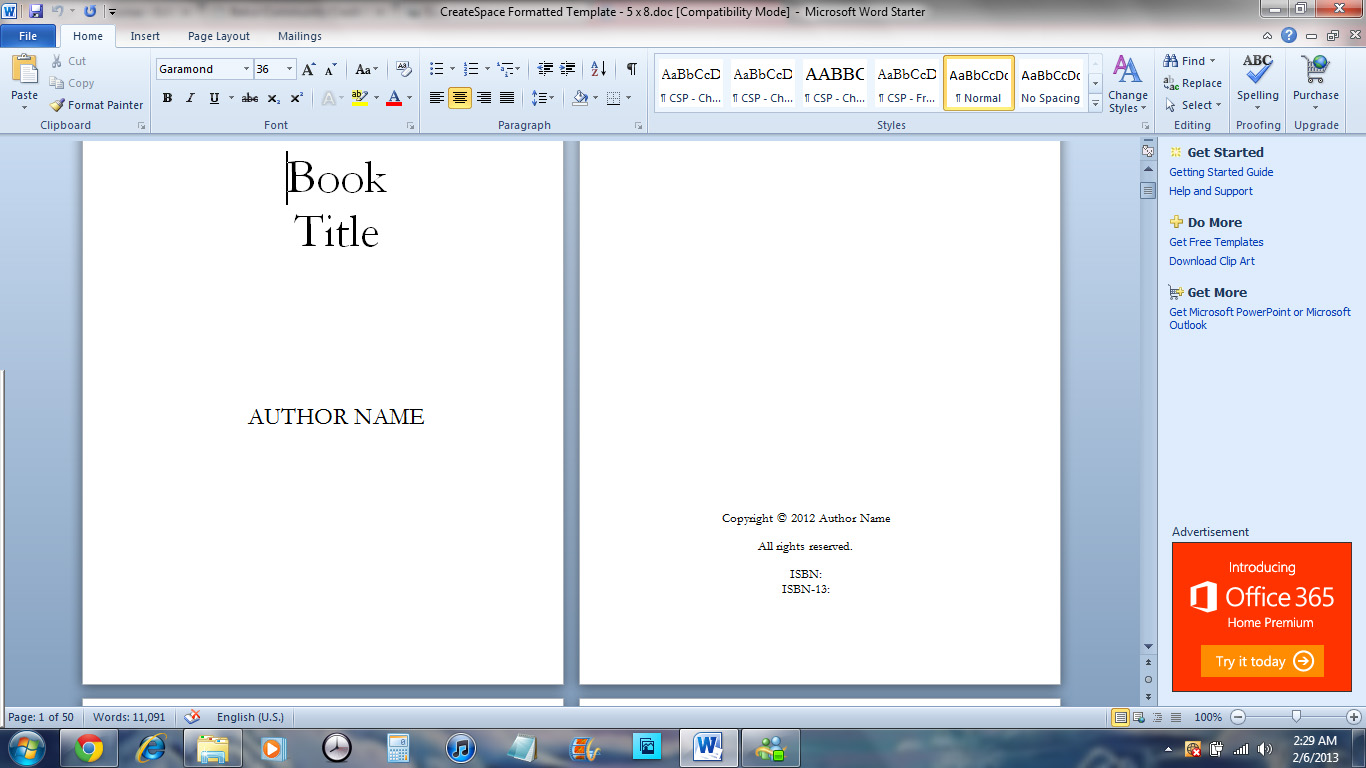
Task: Open the Calculator taskbar icon
Action: tap(399, 747)
